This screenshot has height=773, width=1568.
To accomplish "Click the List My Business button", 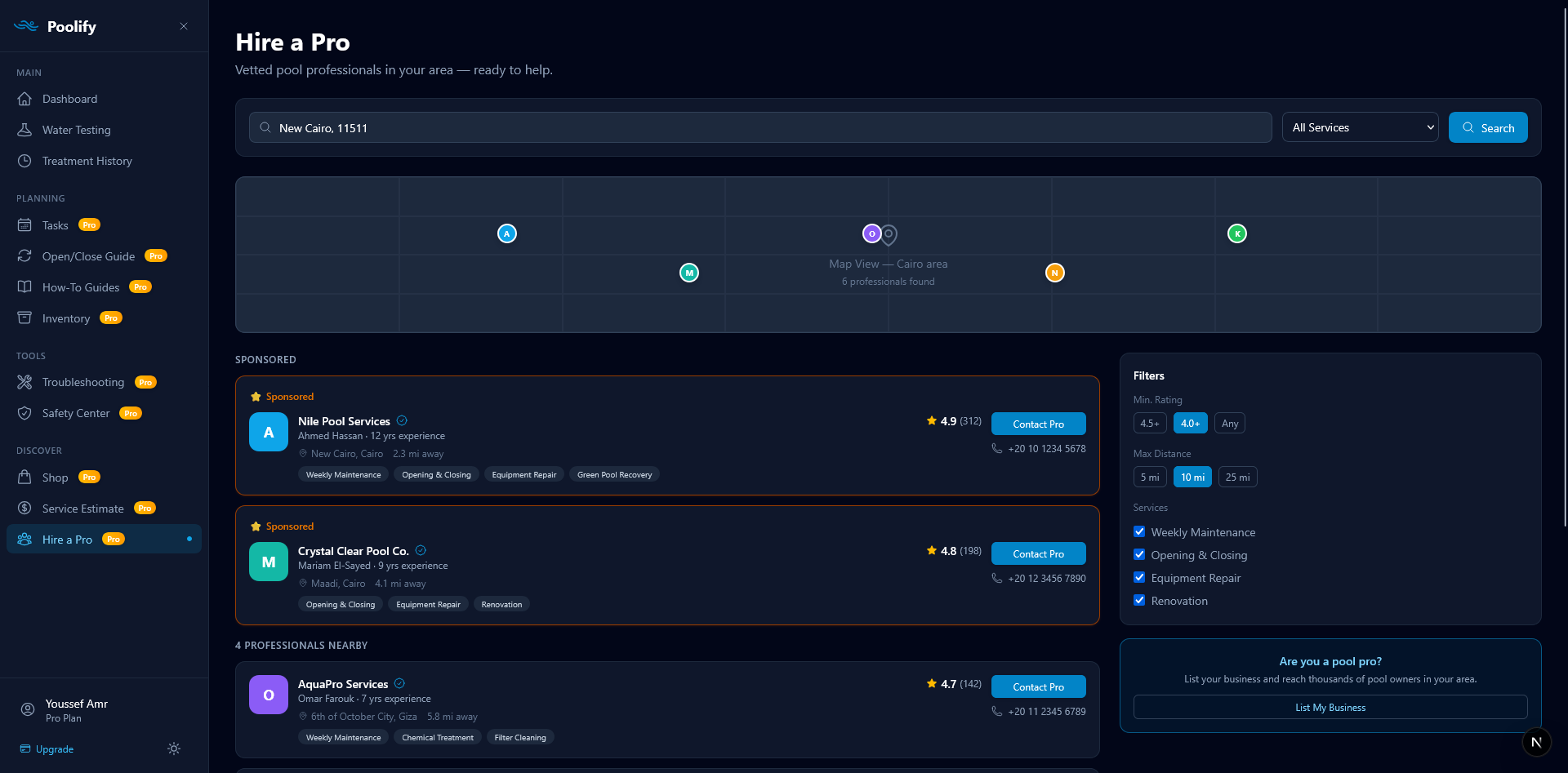I will click(1330, 707).
